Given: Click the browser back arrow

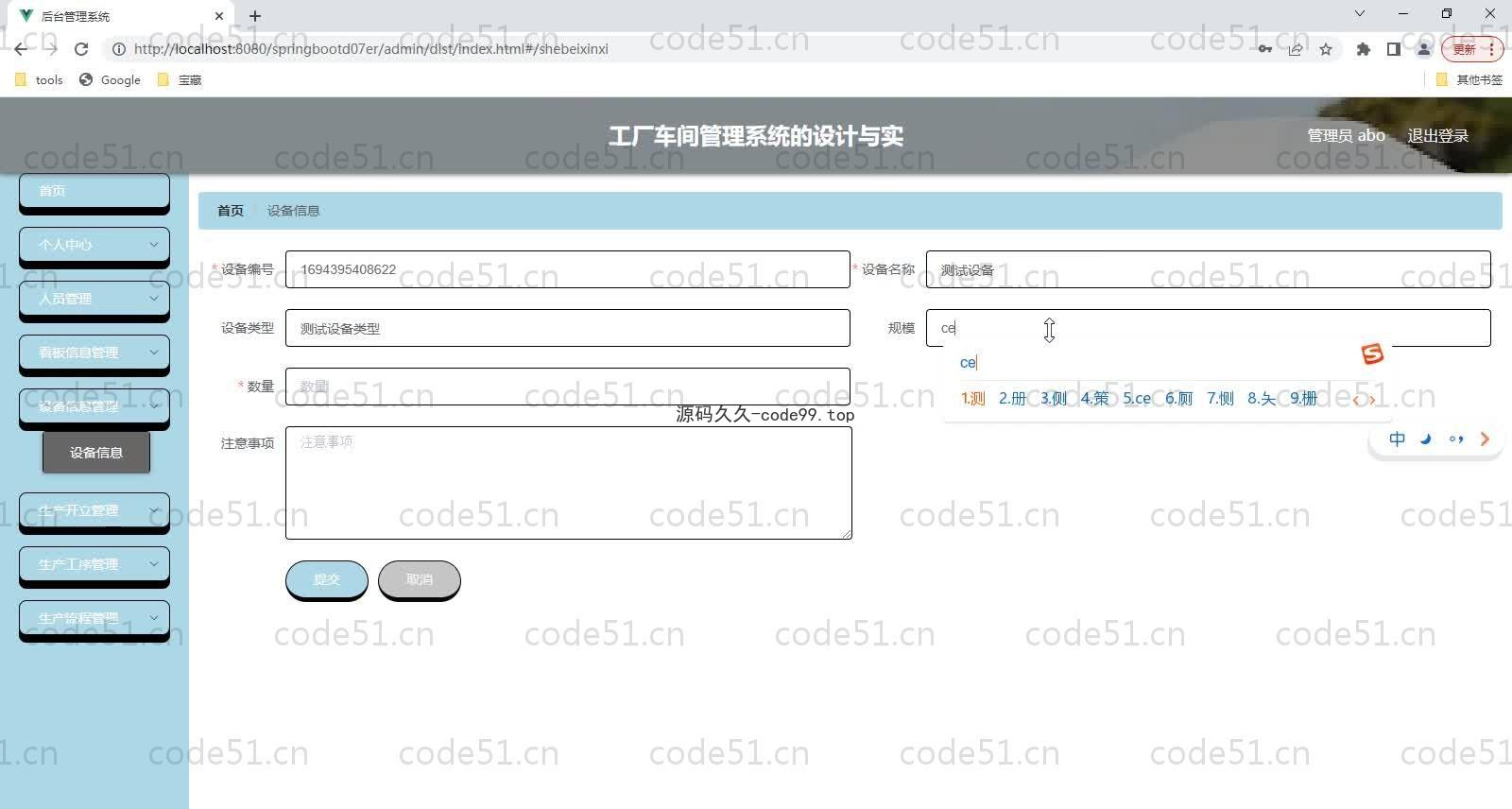Looking at the screenshot, I should [x=21, y=49].
